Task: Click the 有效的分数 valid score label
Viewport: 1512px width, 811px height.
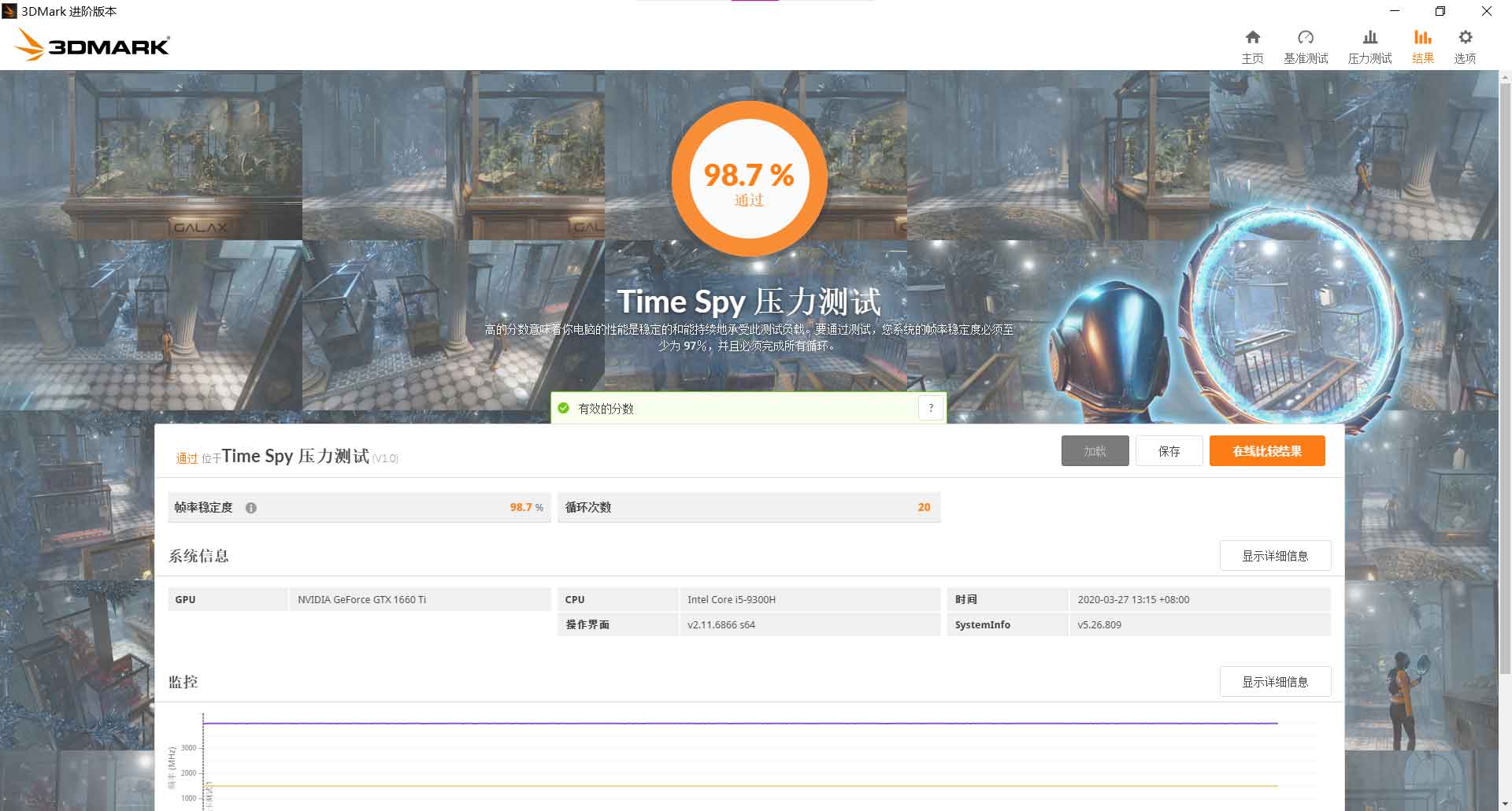Action: coord(606,409)
